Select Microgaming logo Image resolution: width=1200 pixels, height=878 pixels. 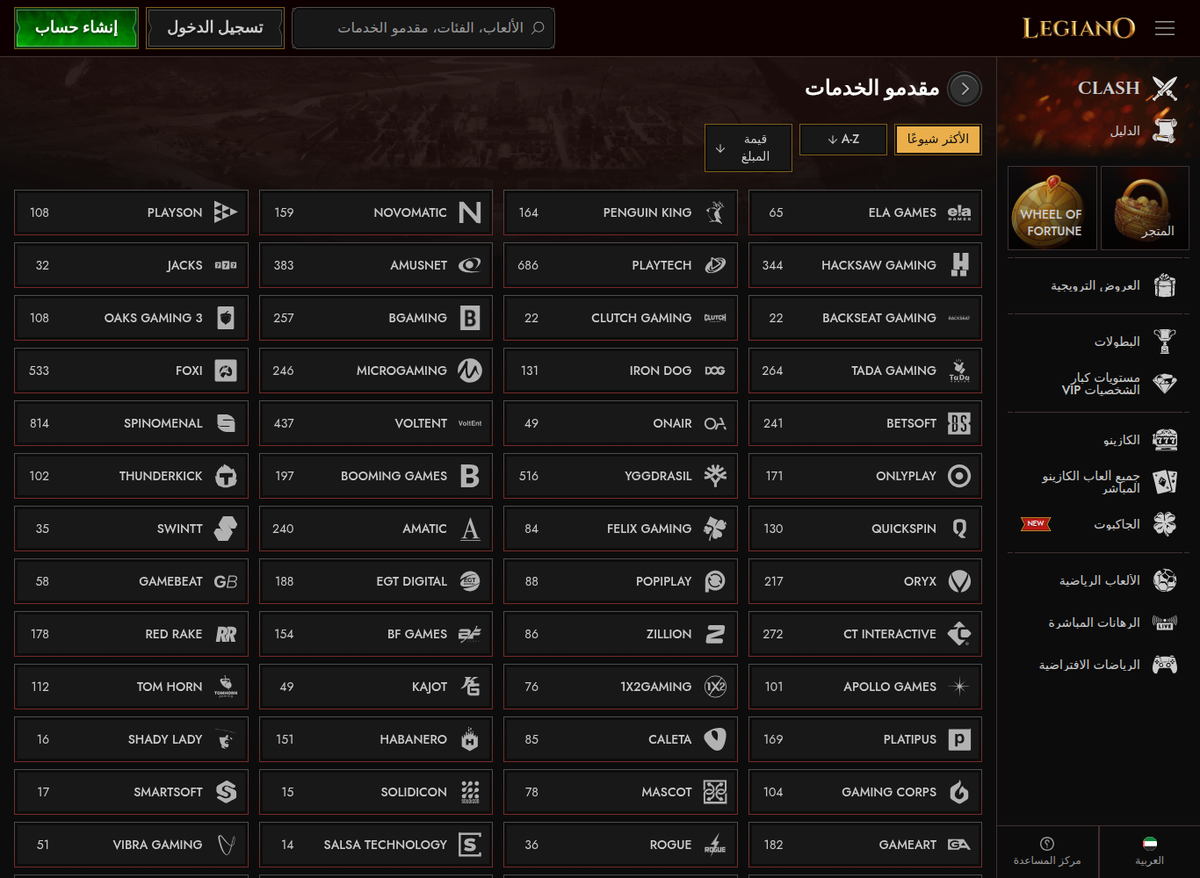tap(470, 371)
